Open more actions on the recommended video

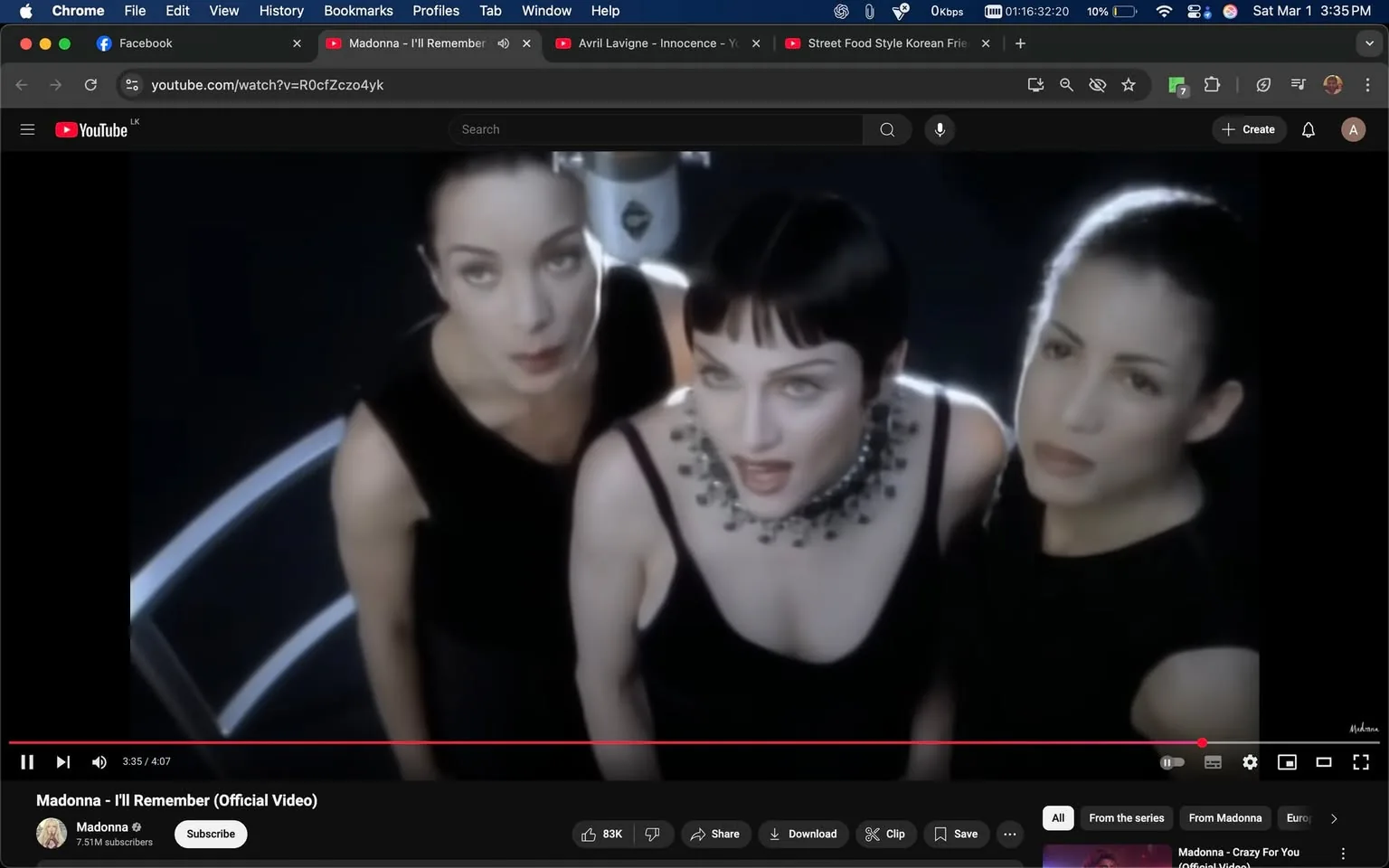[x=1342, y=852]
